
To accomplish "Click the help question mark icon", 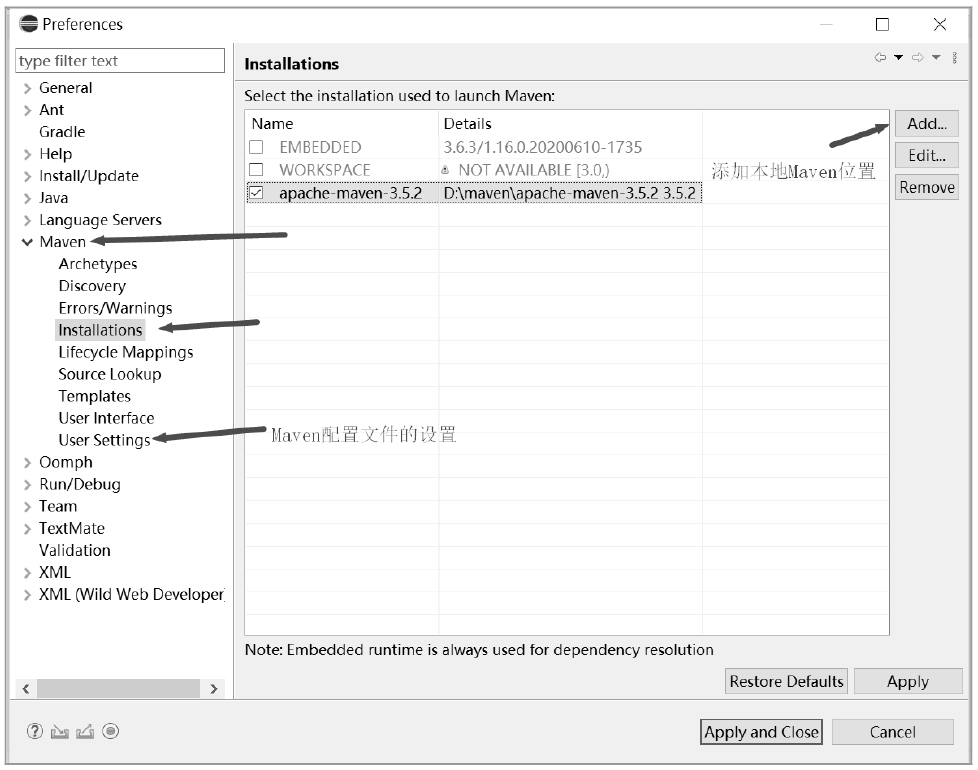I will 35,732.
